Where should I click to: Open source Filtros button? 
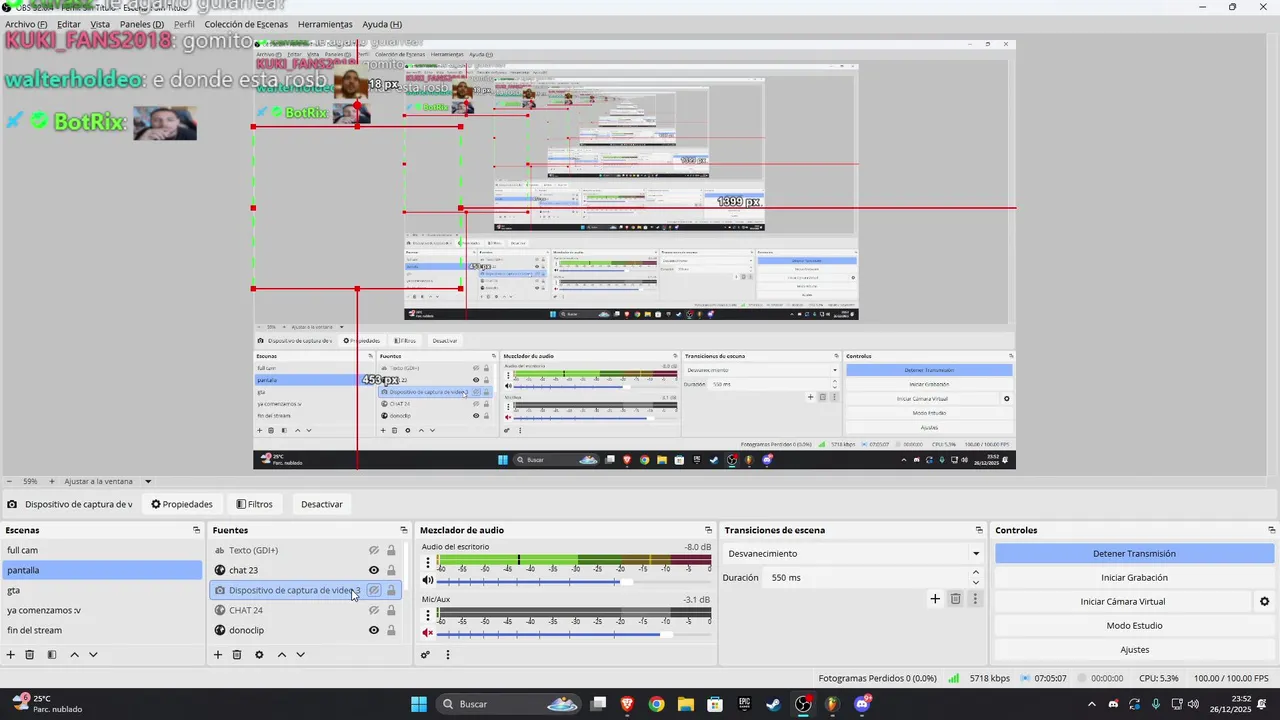click(x=254, y=504)
